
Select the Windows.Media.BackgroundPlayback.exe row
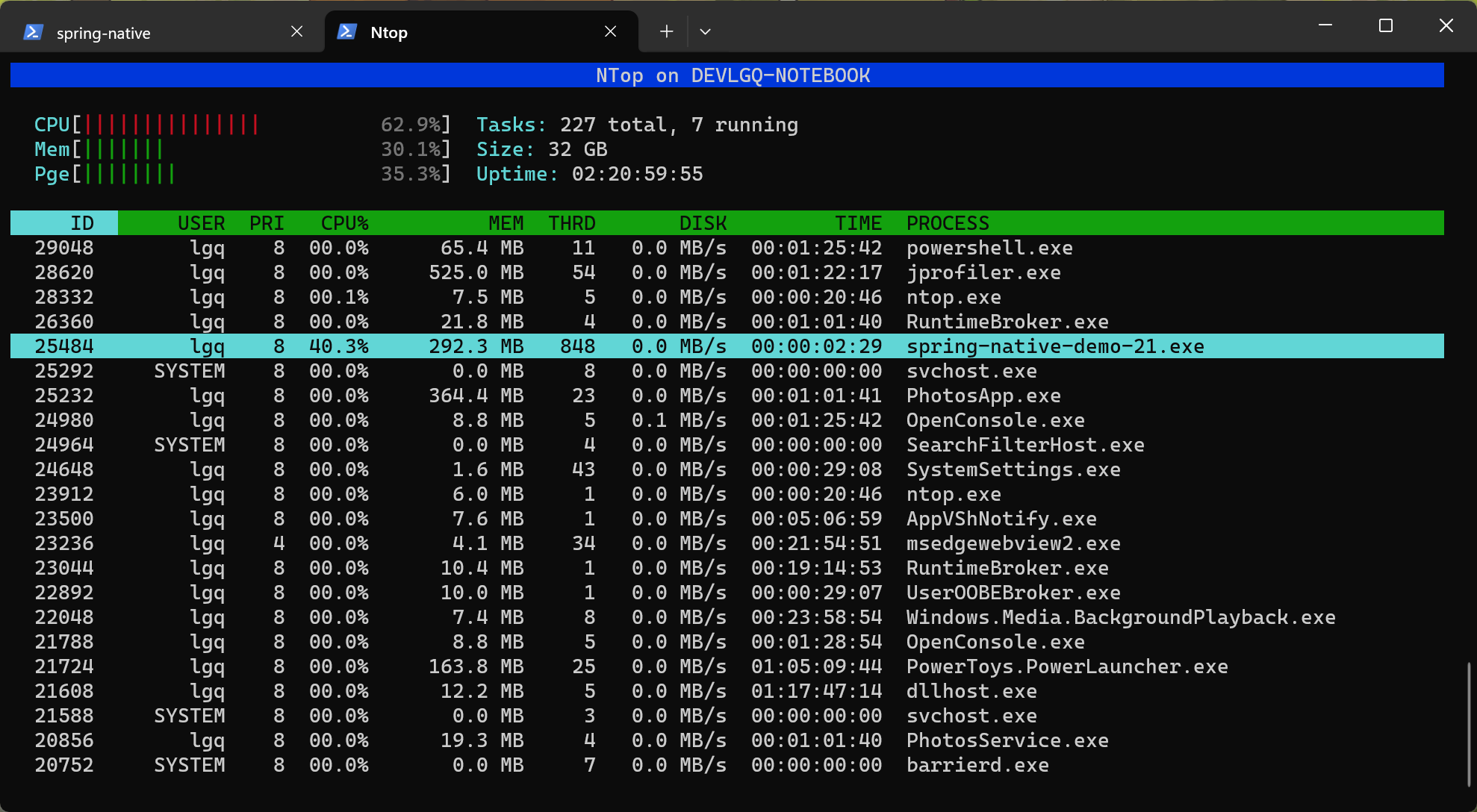(727, 617)
